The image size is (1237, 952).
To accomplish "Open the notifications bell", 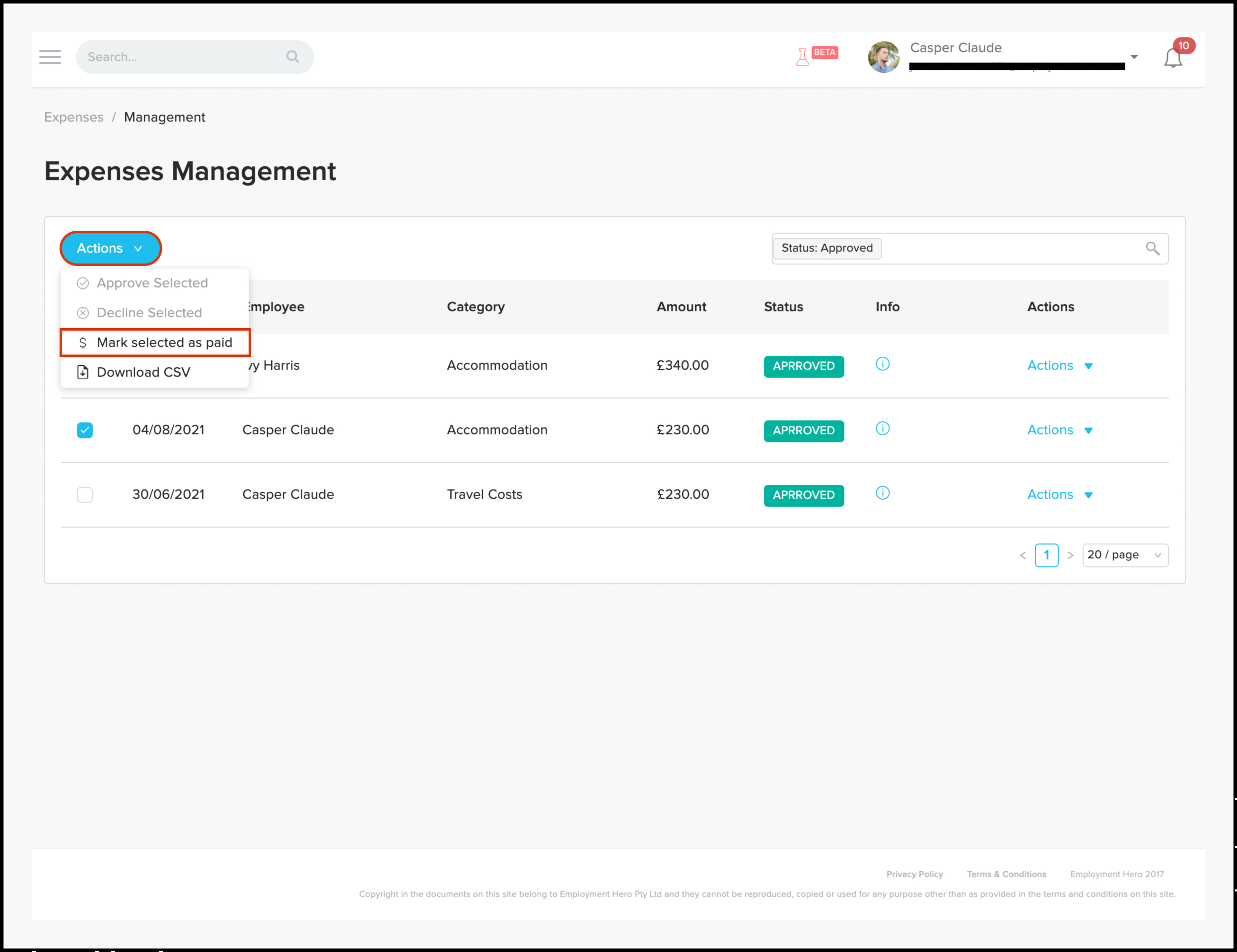I will point(1172,58).
